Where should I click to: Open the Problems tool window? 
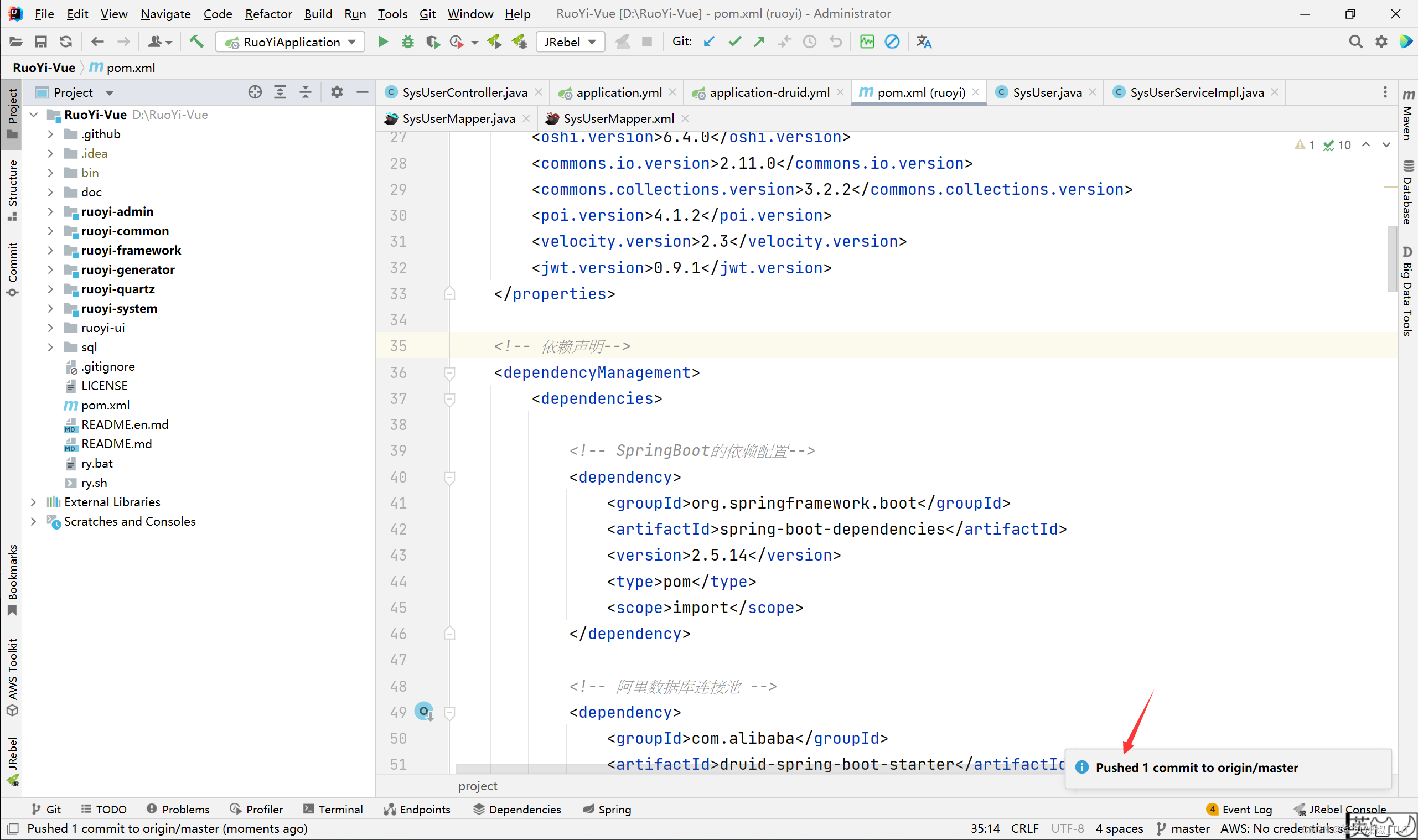click(178, 810)
